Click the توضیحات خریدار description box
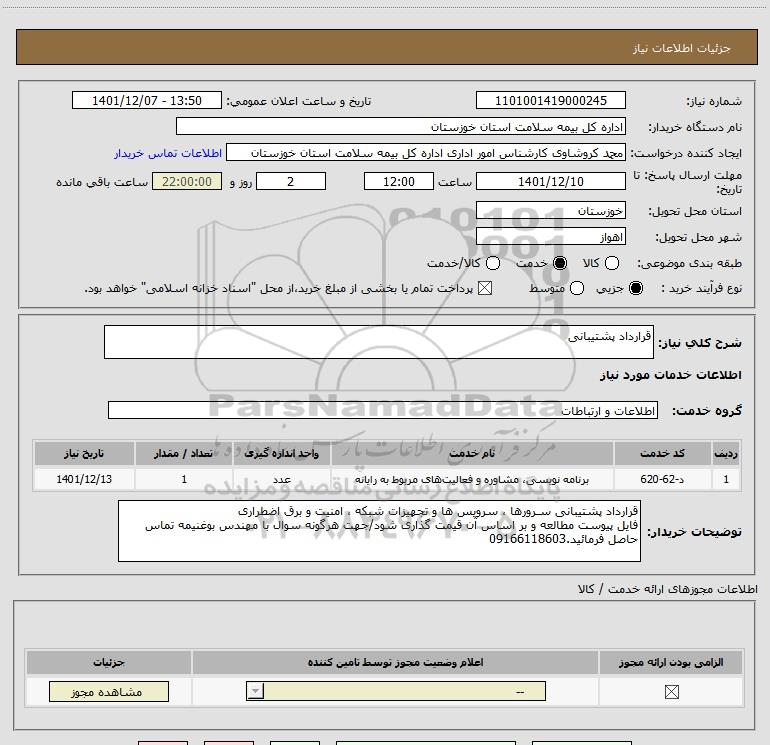This screenshot has width=770, height=745. pos(379,531)
